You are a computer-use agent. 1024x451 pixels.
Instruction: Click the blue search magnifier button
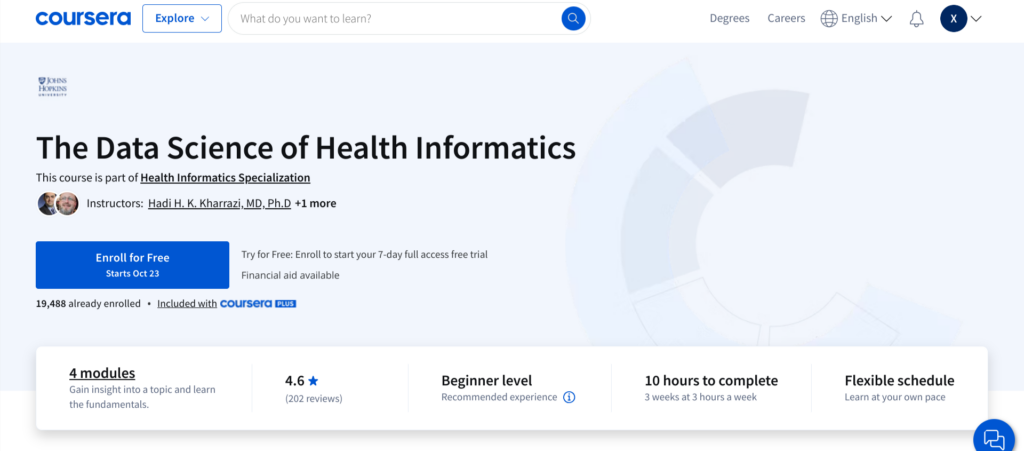573,18
